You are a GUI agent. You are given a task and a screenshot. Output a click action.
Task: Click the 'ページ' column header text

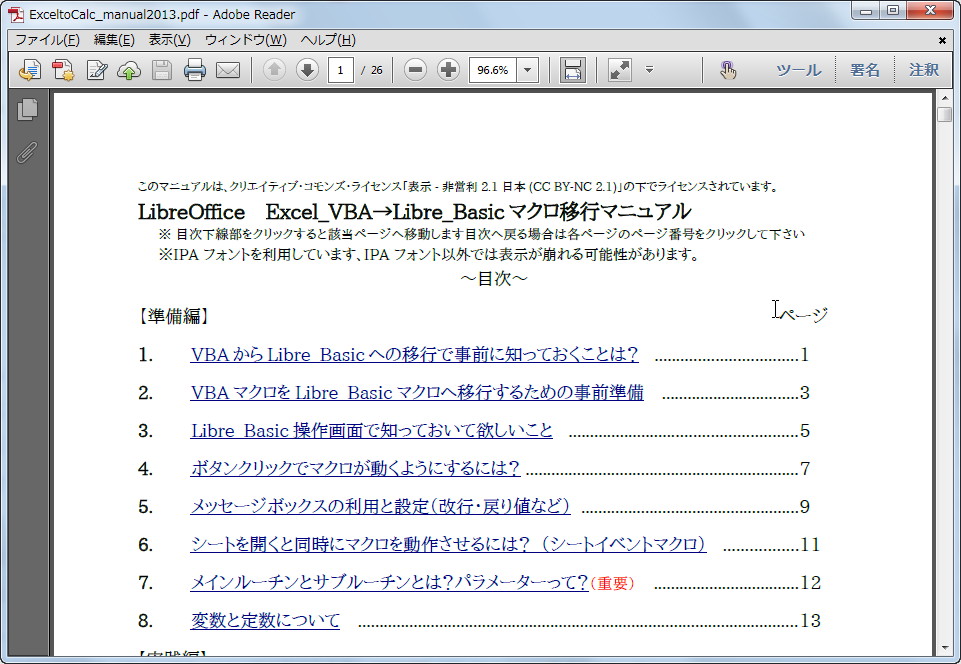click(x=805, y=315)
